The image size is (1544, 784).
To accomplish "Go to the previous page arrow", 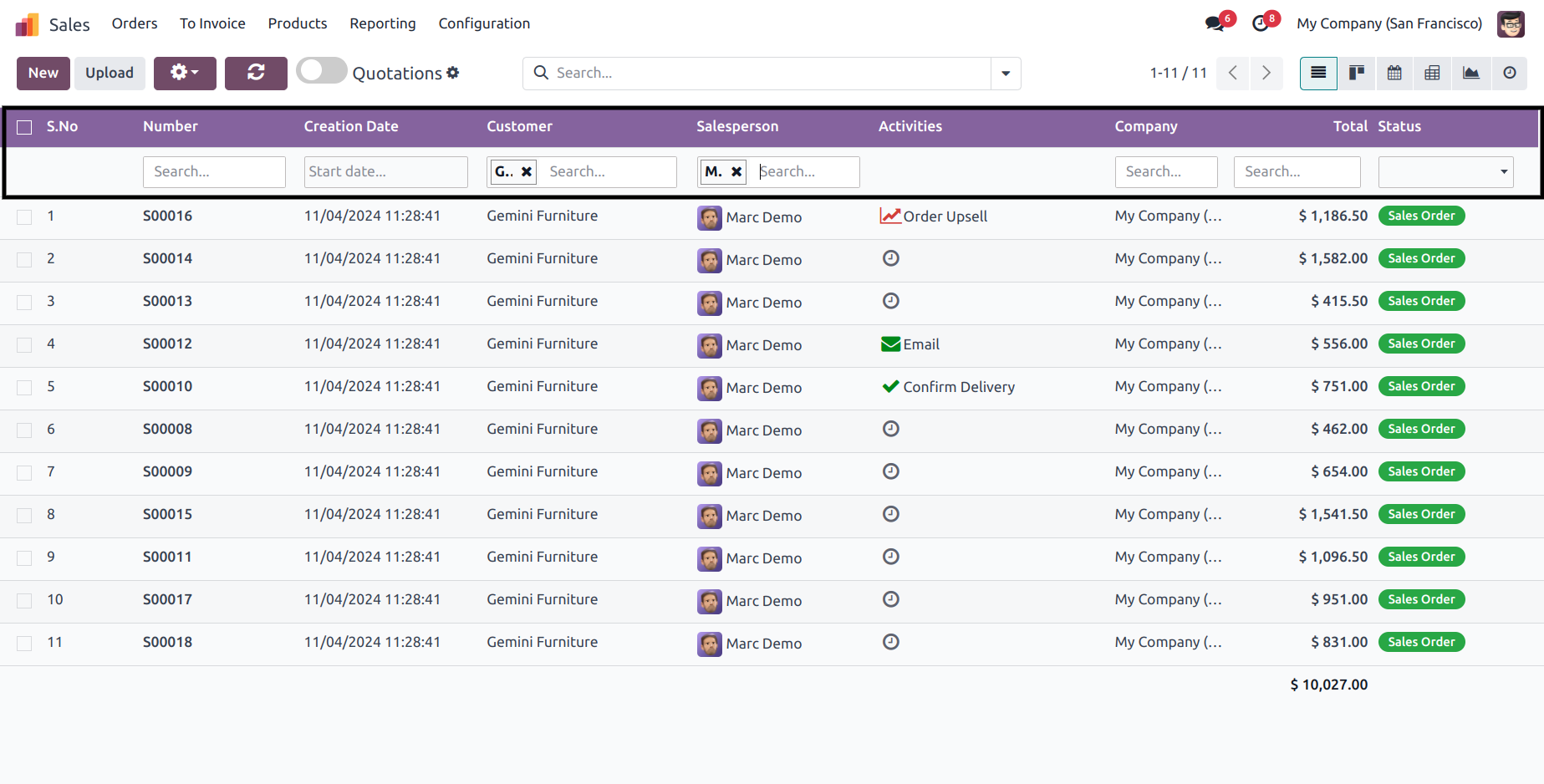I will click(1233, 73).
